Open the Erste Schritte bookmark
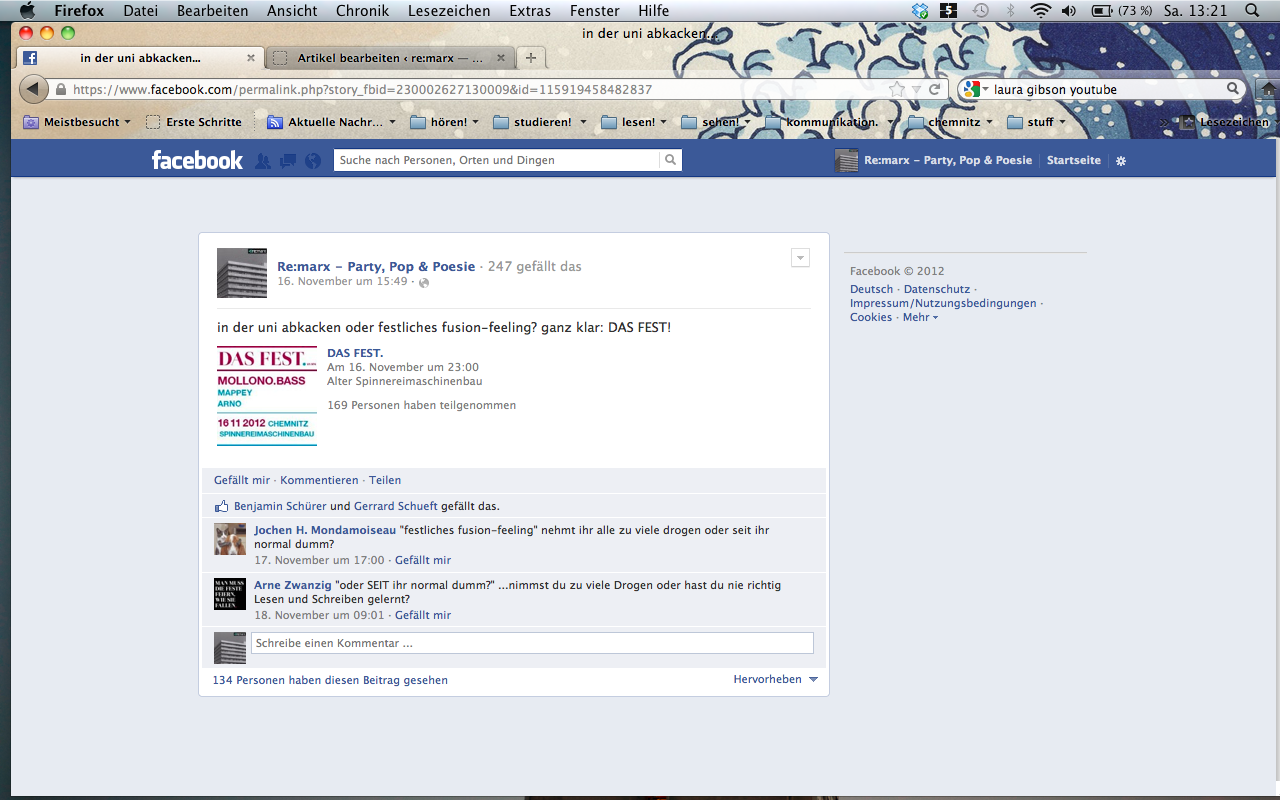1280x800 pixels. tap(194, 122)
